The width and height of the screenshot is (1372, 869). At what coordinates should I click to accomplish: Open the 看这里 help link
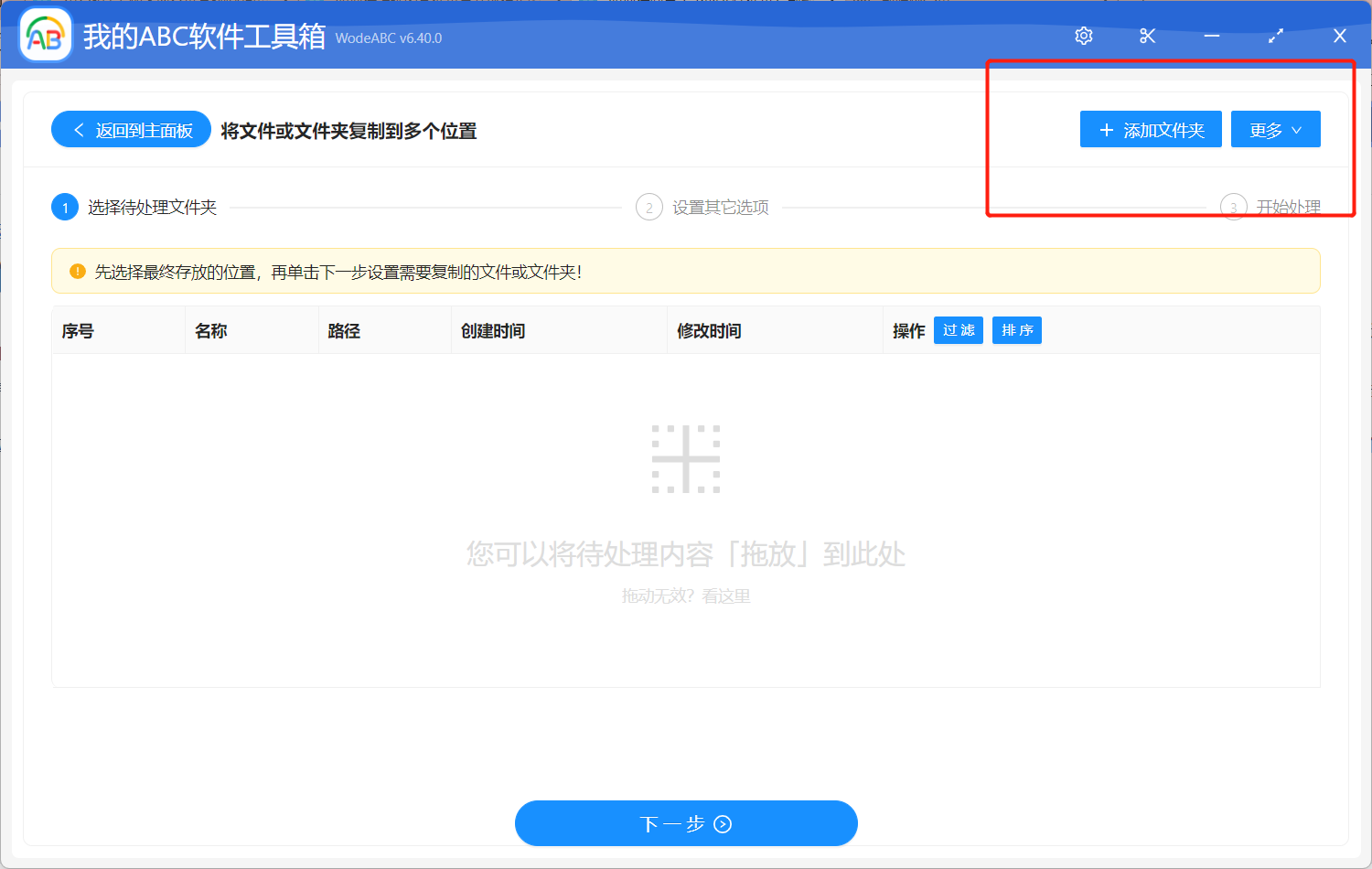coord(725,596)
